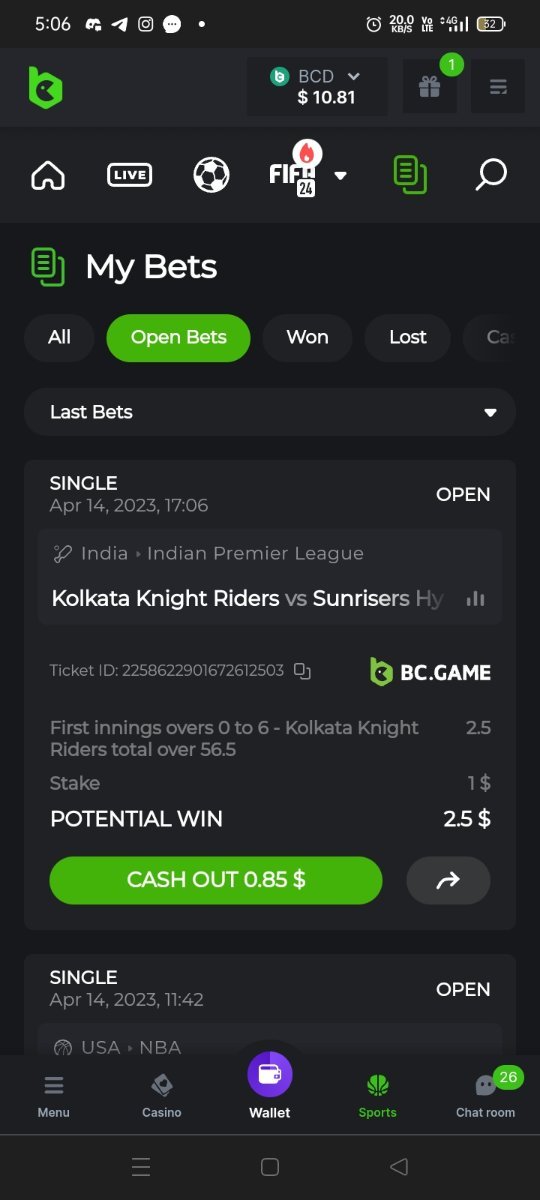
Task: Select the soccer ball icon
Action: point(211,175)
